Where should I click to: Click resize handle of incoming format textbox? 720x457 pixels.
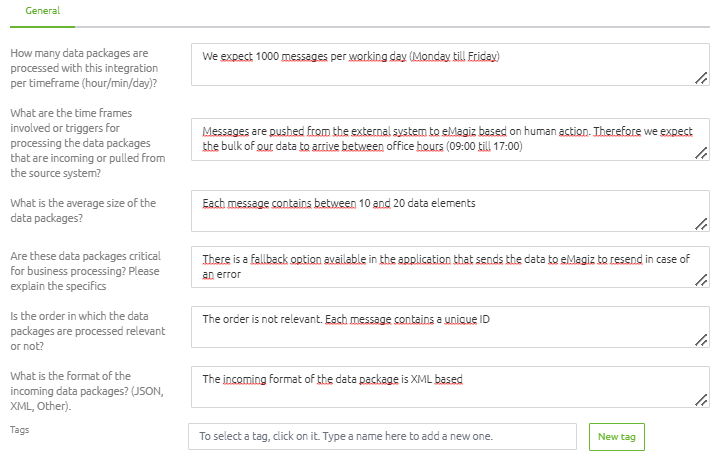point(701,401)
